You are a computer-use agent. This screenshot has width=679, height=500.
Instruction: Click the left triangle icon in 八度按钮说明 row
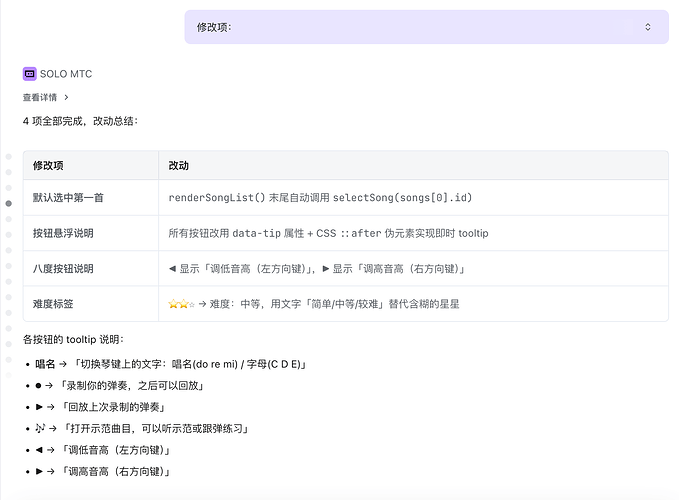[x=172, y=269]
